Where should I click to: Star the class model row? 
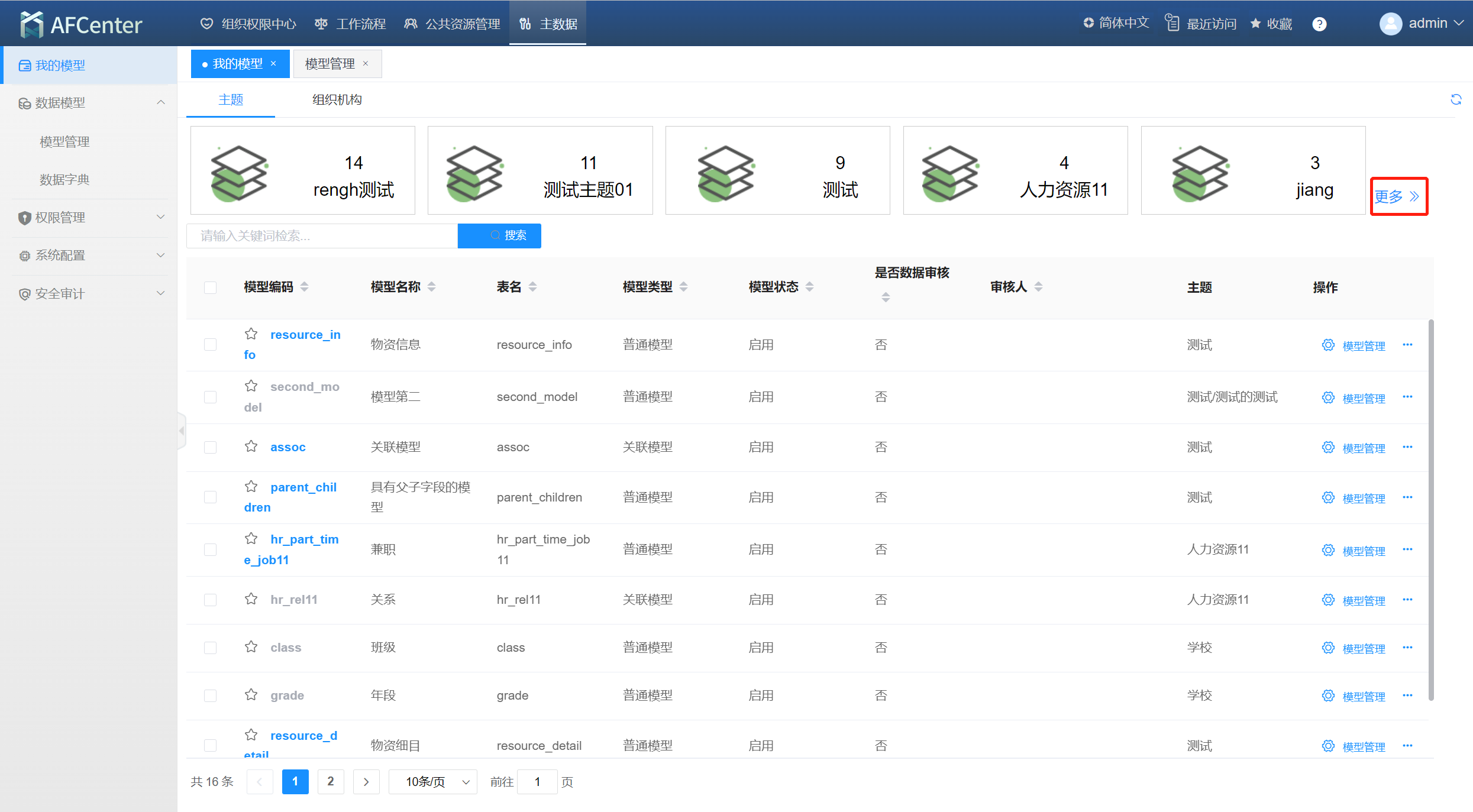(251, 647)
